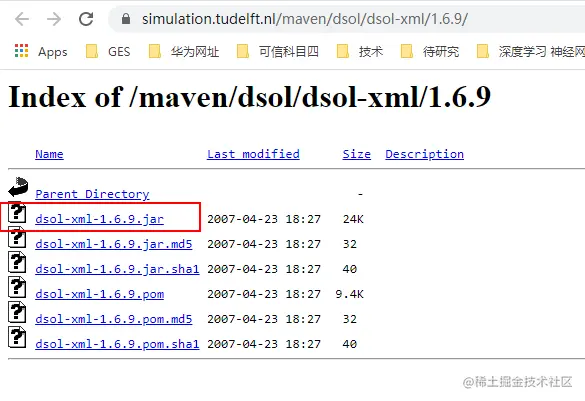Open the 技术 bookmark folder

360,51
